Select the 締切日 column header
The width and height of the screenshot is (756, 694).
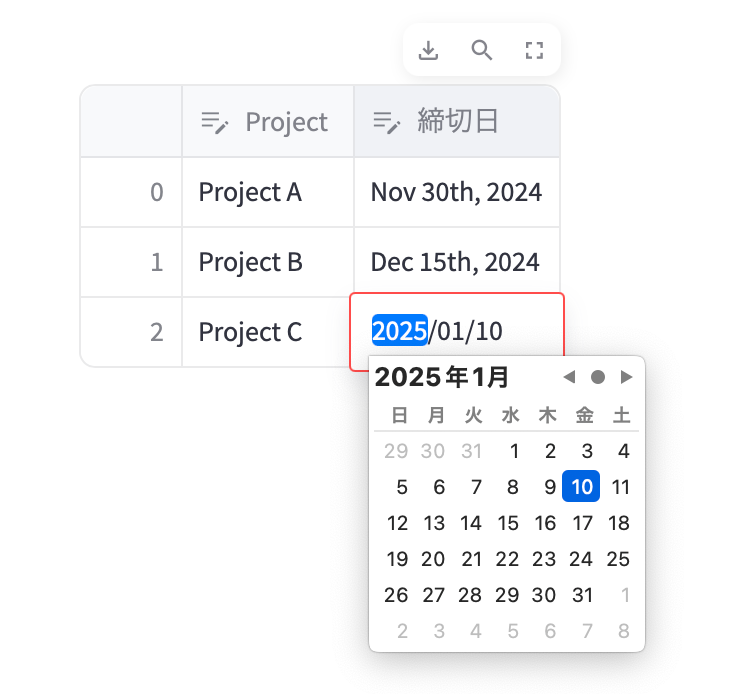tap(458, 122)
